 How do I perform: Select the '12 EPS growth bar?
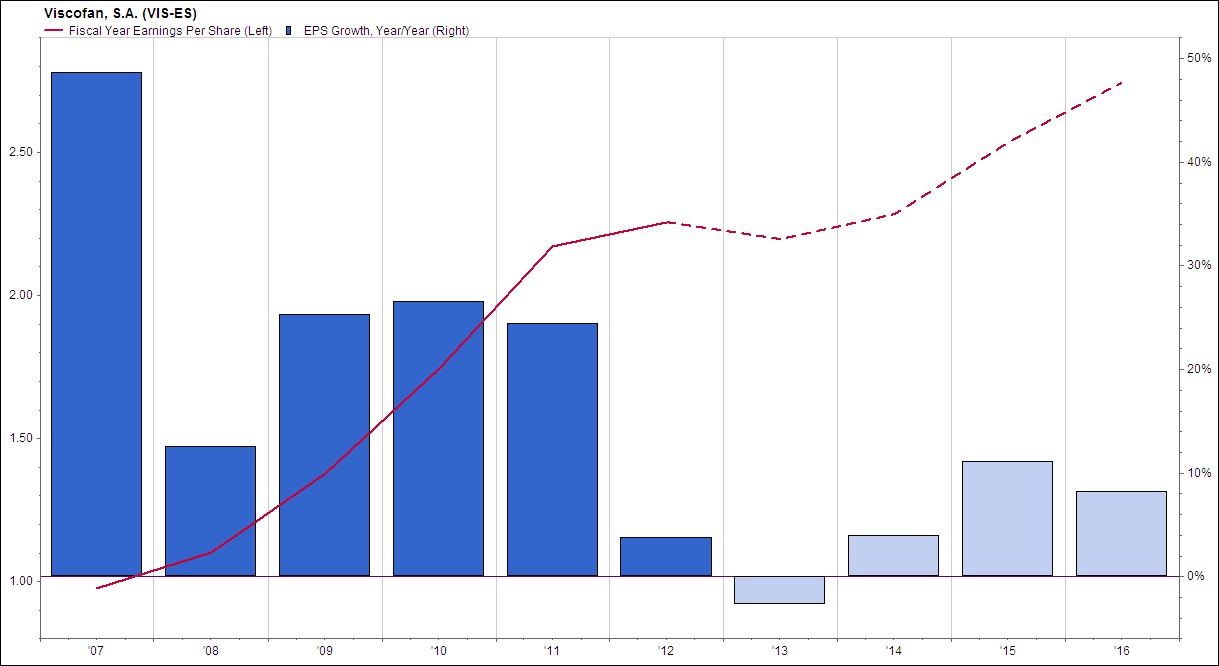point(666,556)
